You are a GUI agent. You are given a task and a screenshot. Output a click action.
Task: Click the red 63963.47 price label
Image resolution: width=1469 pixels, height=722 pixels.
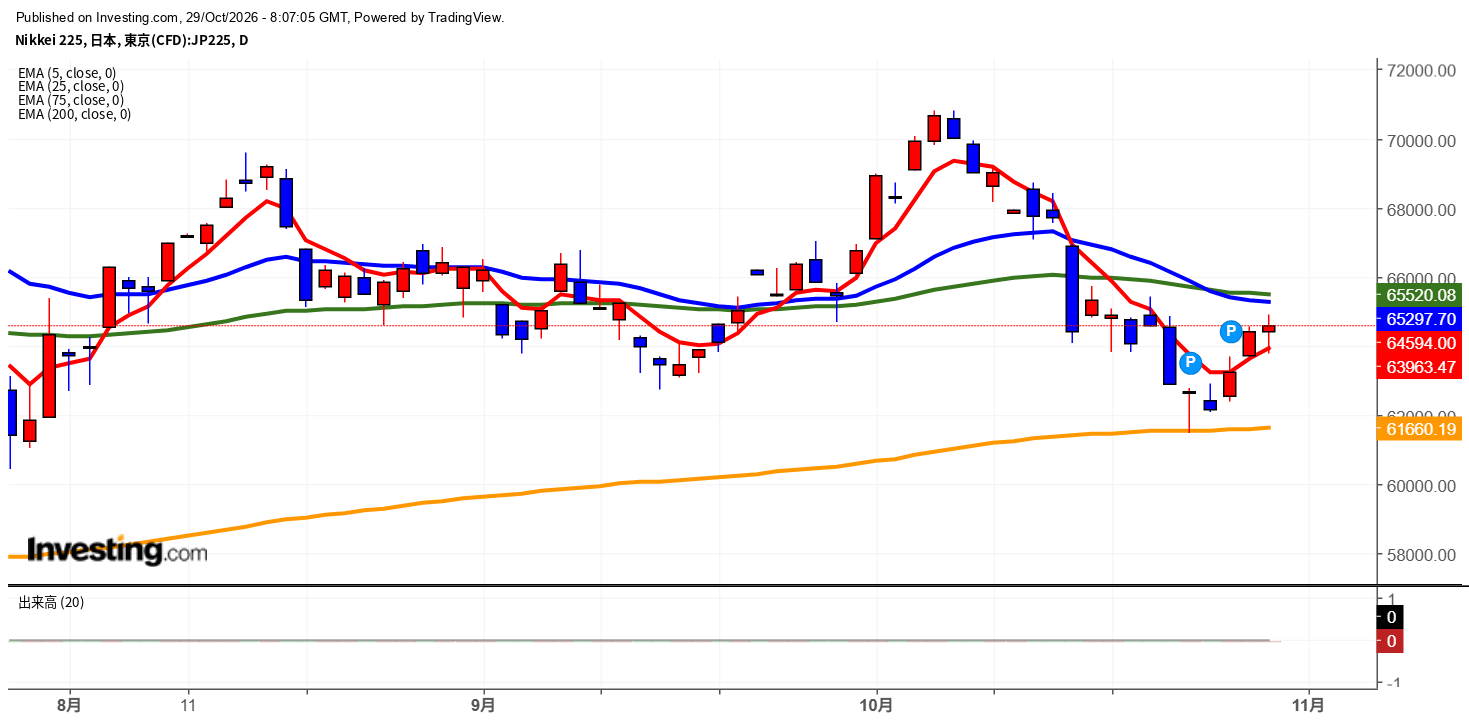tap(1420, 367)
